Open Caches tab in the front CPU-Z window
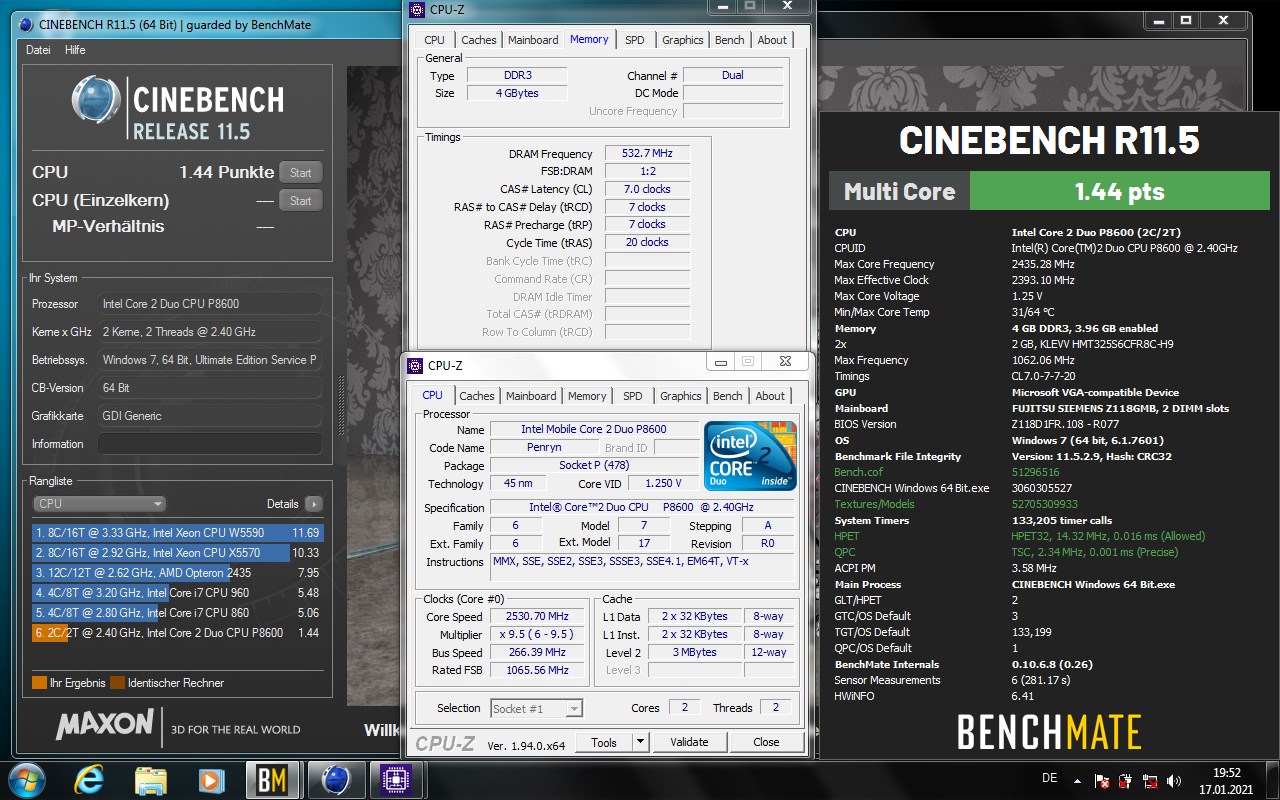1280x800 pixels. click(x=476, y=396)
